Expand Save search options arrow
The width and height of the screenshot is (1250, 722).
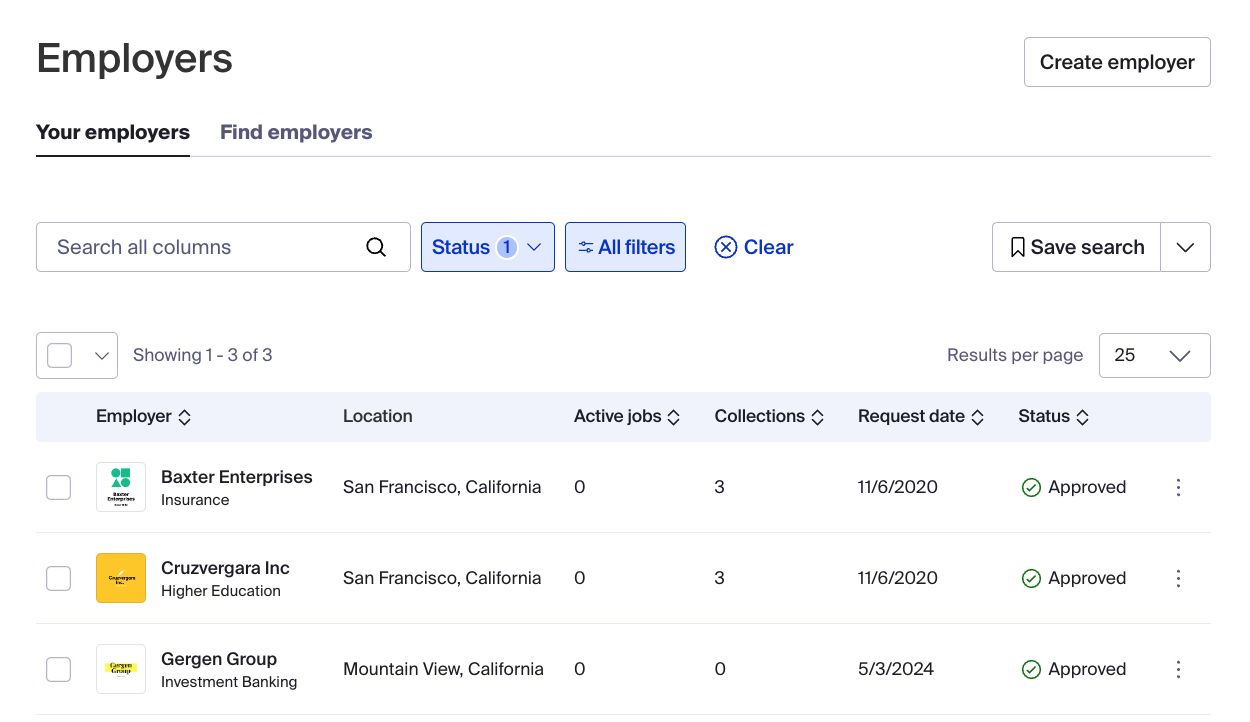tap(1186, 247)
